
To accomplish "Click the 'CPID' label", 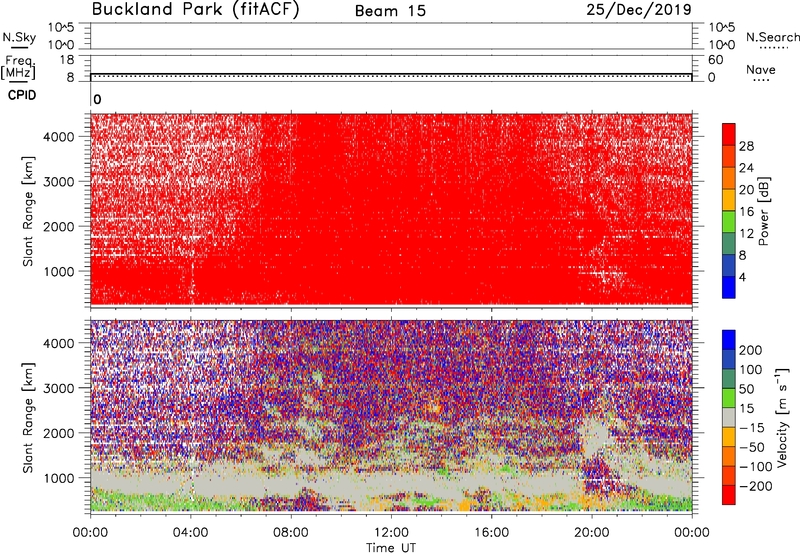I will click(x=22, y=95).
